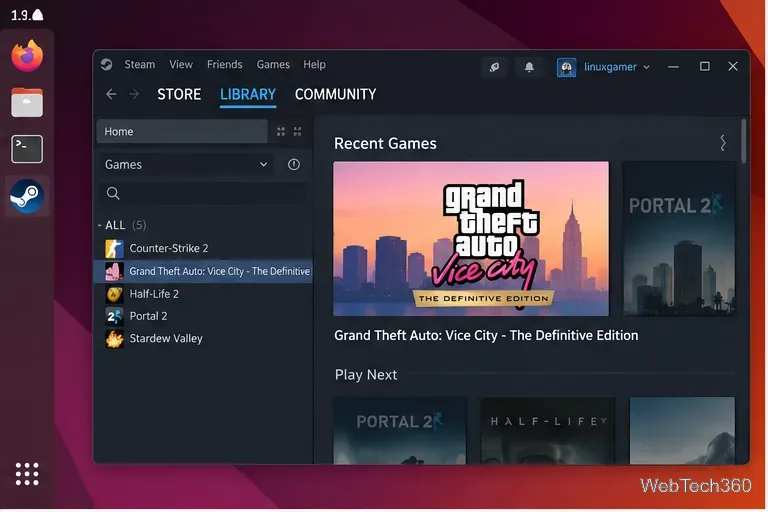Click the linuxgamer profile avatar
The width and height of the screenshot is (768, 512).
point(566,67)
